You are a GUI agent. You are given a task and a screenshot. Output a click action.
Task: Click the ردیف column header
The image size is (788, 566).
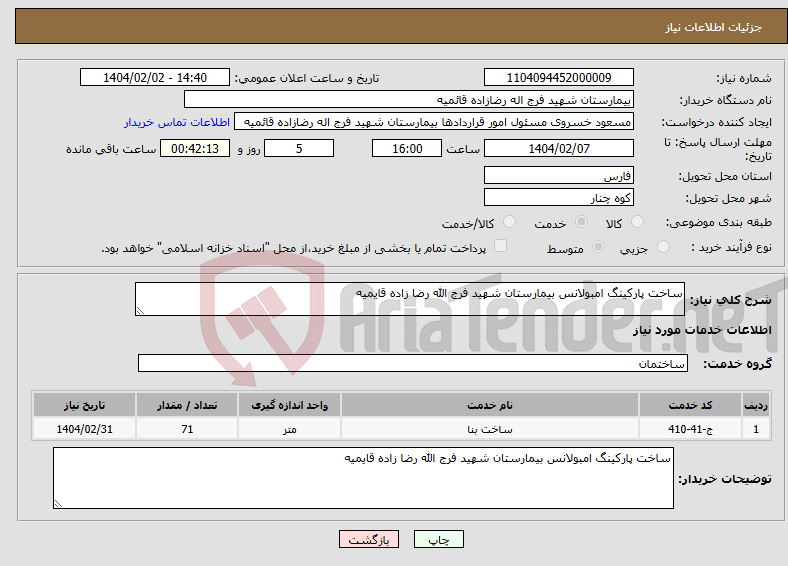pyautogui.click(x=756, y=405)
